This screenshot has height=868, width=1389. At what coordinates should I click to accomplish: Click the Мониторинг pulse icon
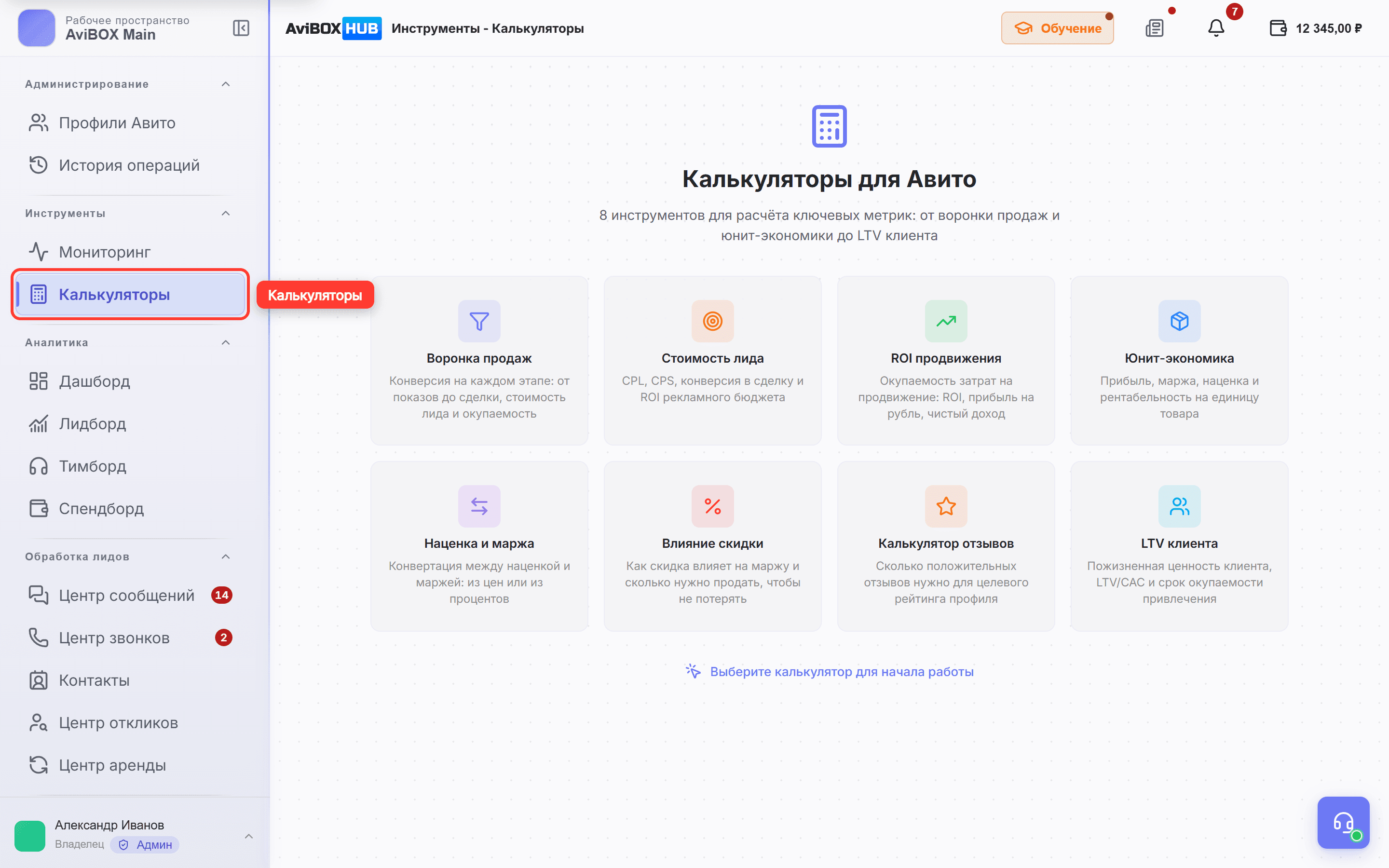click(39, 252)
